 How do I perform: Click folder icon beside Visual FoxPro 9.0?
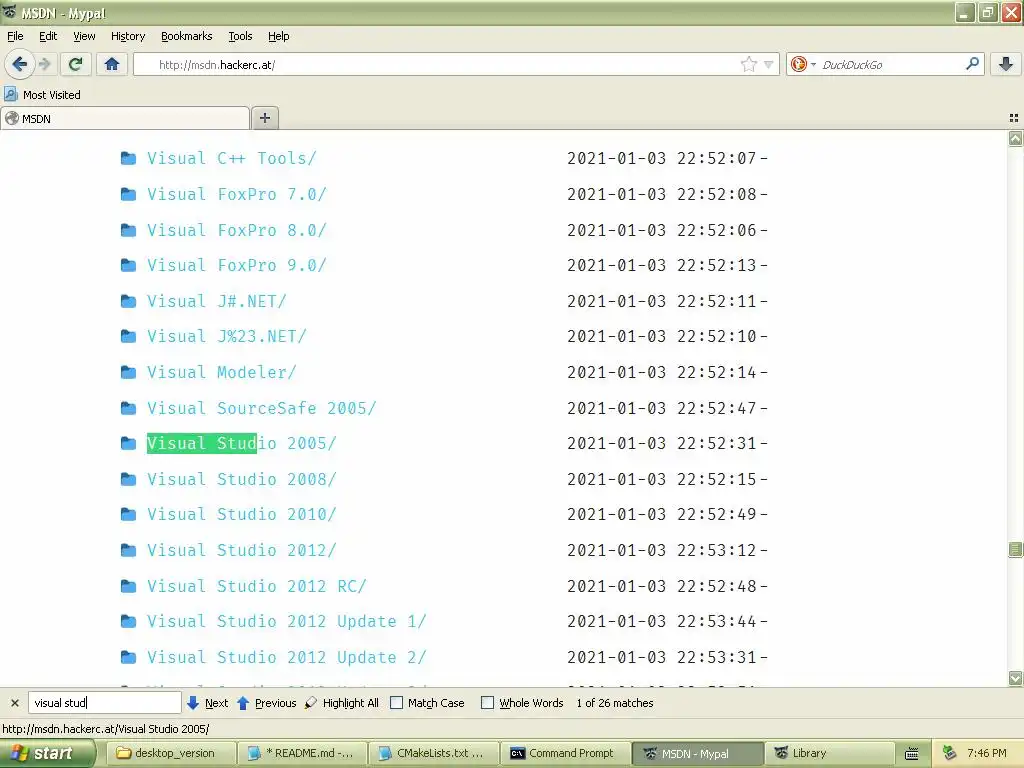128,265
